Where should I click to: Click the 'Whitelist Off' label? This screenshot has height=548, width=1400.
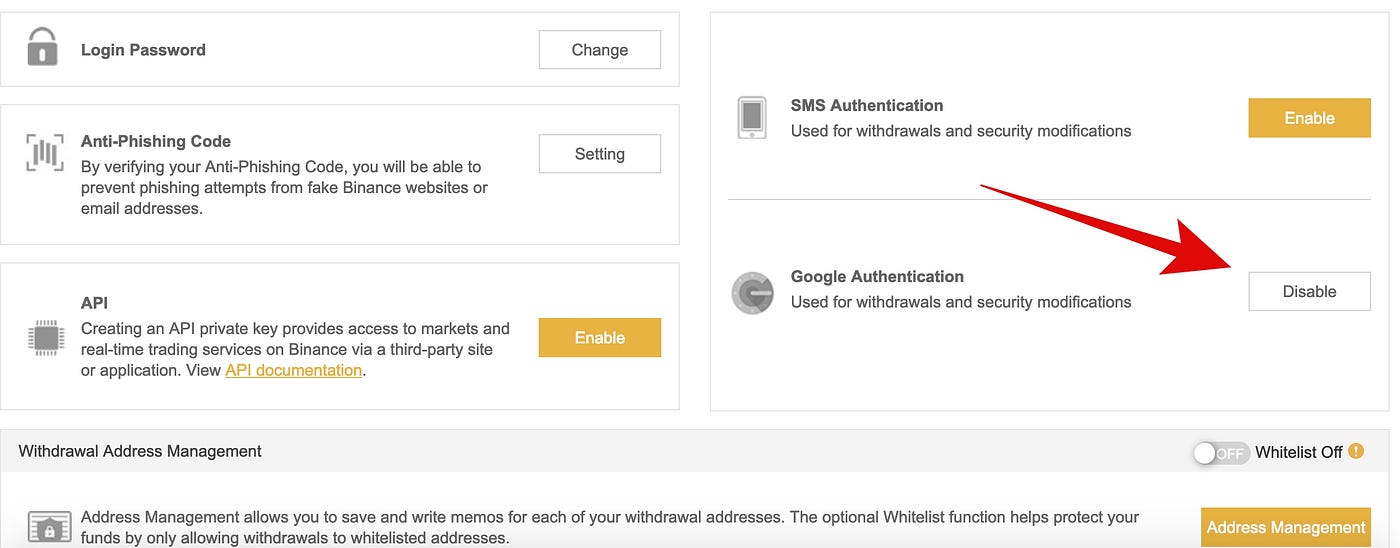(1299, 452)
